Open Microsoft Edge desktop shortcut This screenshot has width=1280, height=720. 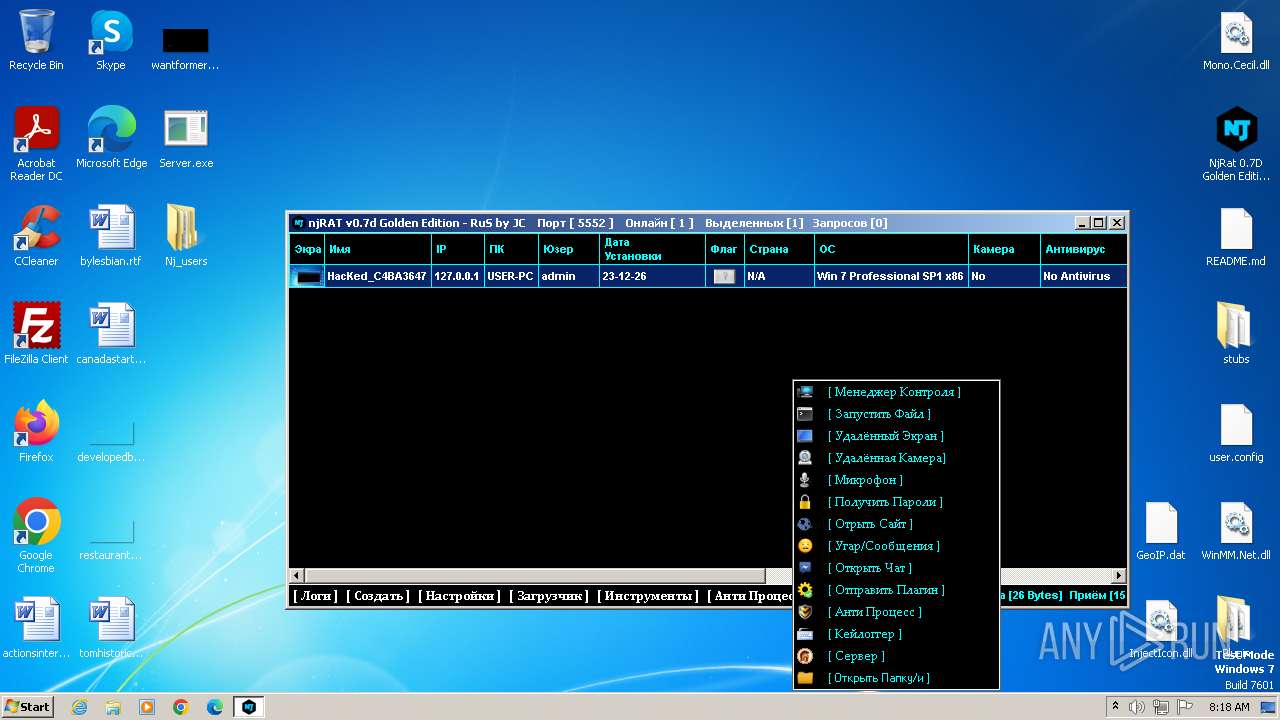[111, 138]
